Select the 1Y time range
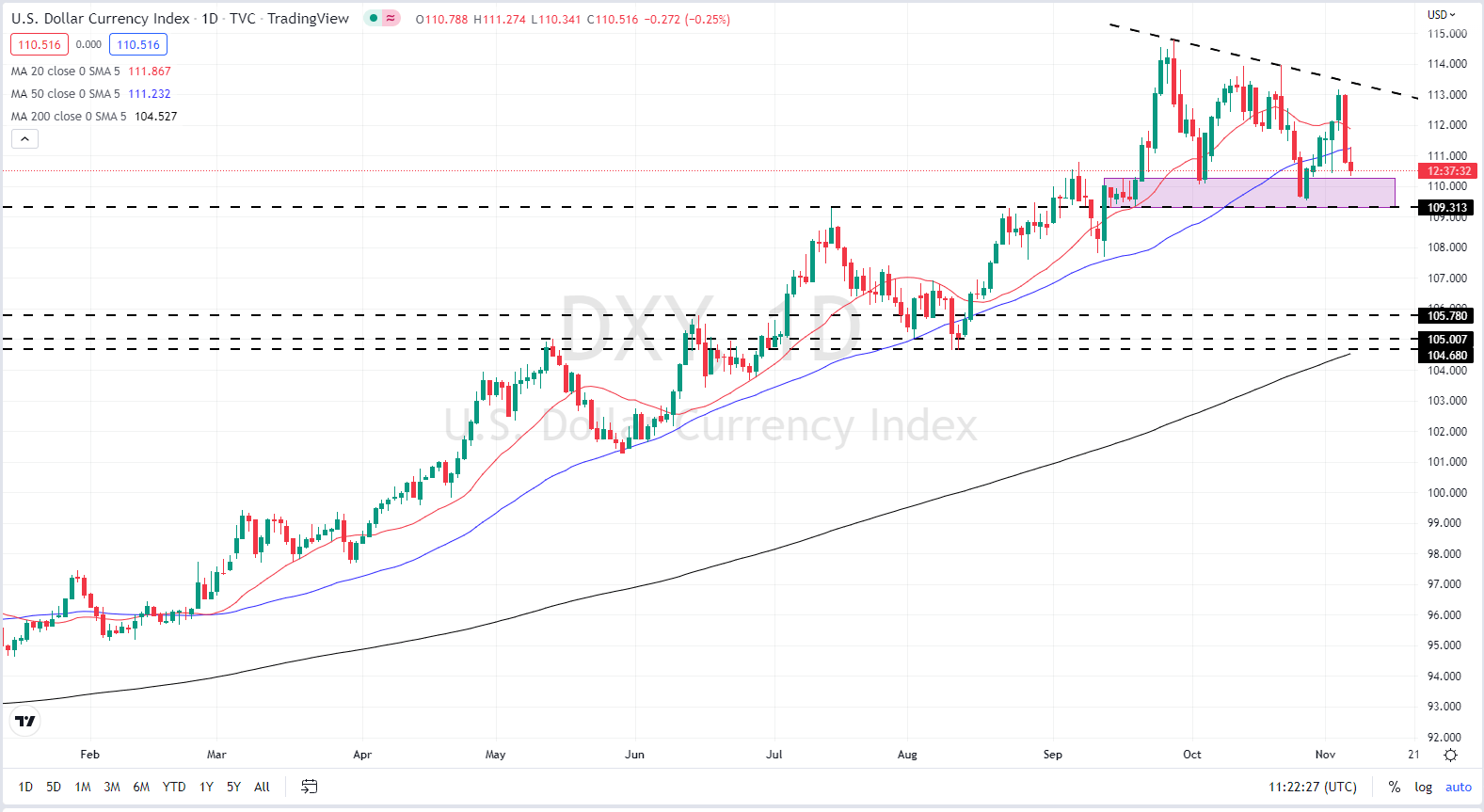 [x=206, y=787]
